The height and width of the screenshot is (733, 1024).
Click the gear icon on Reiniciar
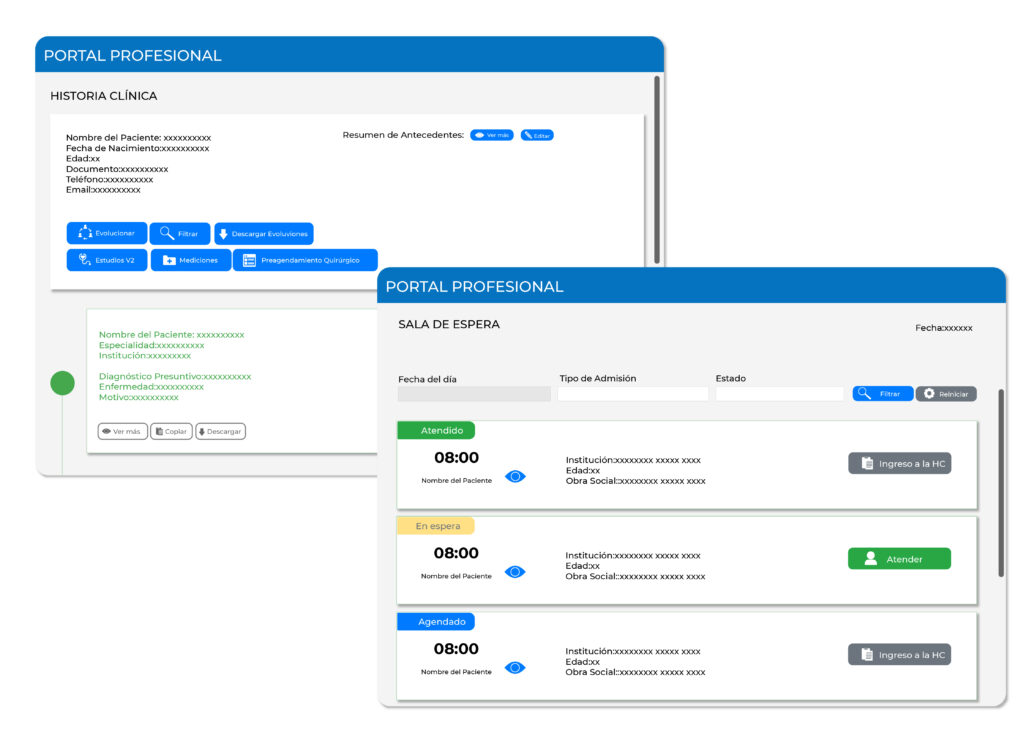(929, 393)
